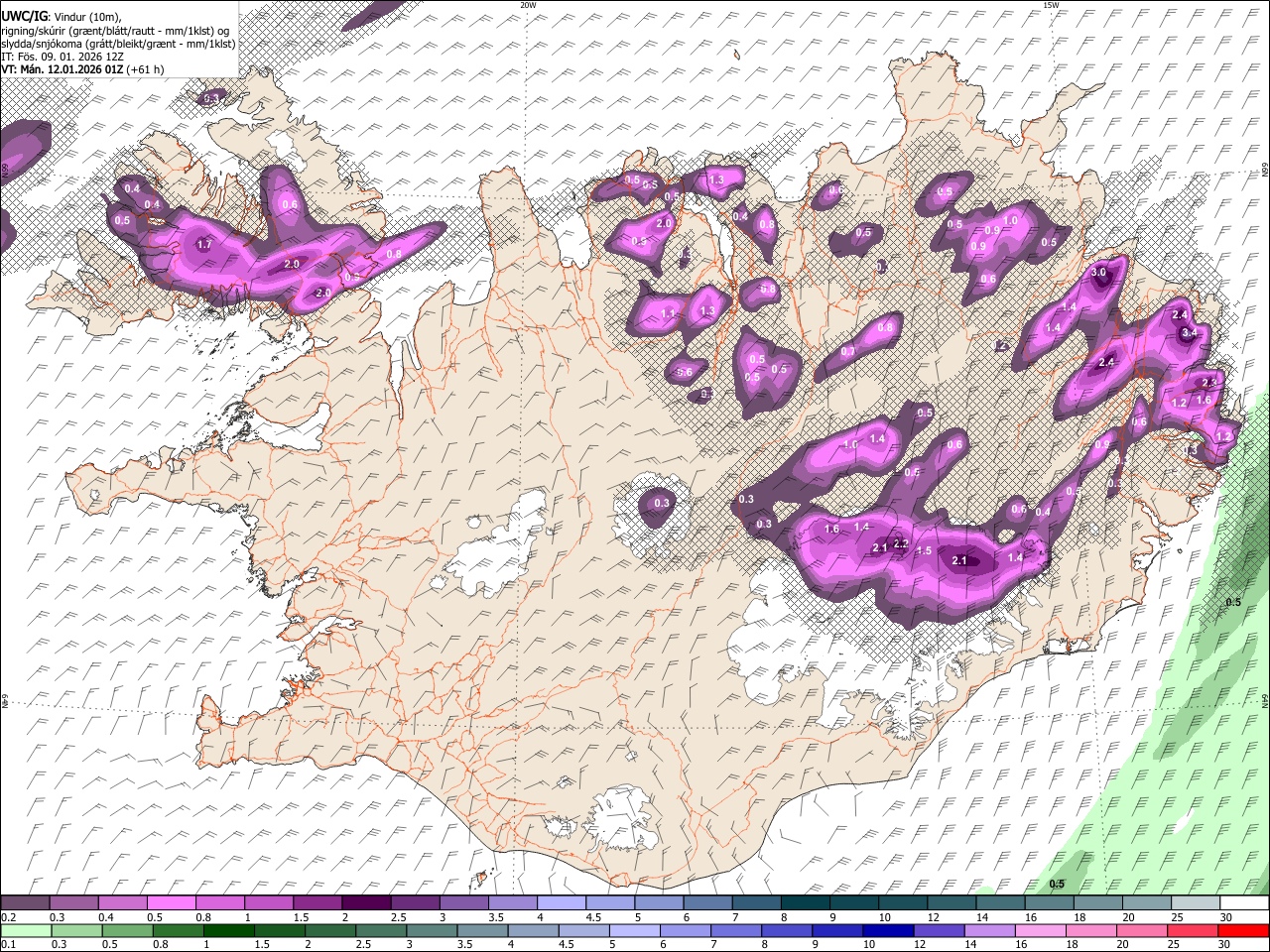This screenshot has height=952, width=1270.
Task: Click the top-row legend swatch between 1.5 and 2
Action: (x=317, y=903)
